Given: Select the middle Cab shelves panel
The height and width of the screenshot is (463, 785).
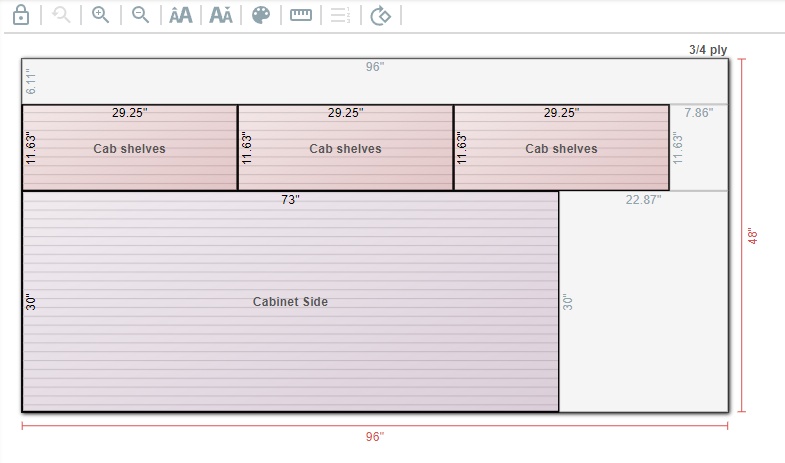Looking at the screenshot, I should coord(345,149).
